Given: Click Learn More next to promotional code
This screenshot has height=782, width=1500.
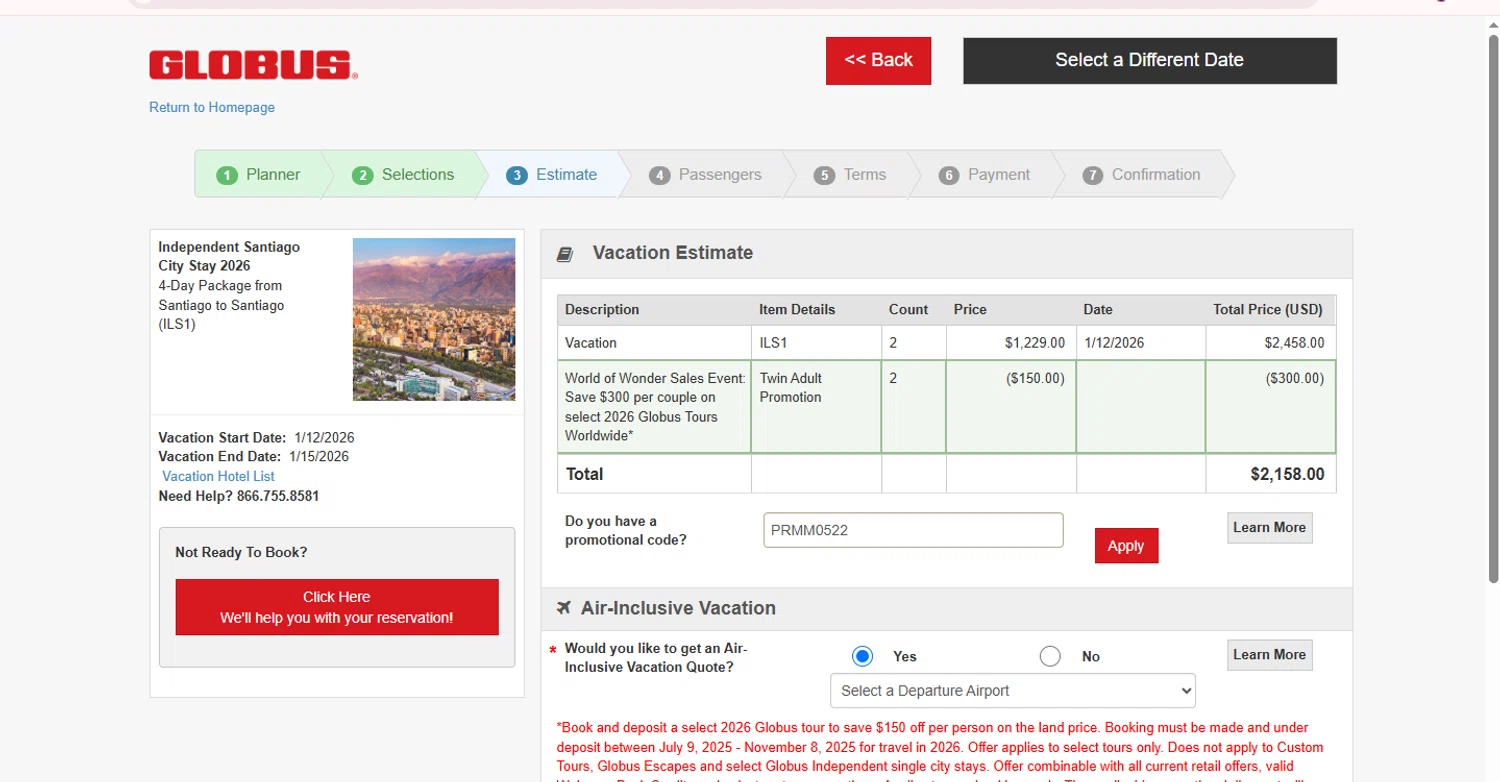Looking at the screenshot, I should tap(1269, 528).
